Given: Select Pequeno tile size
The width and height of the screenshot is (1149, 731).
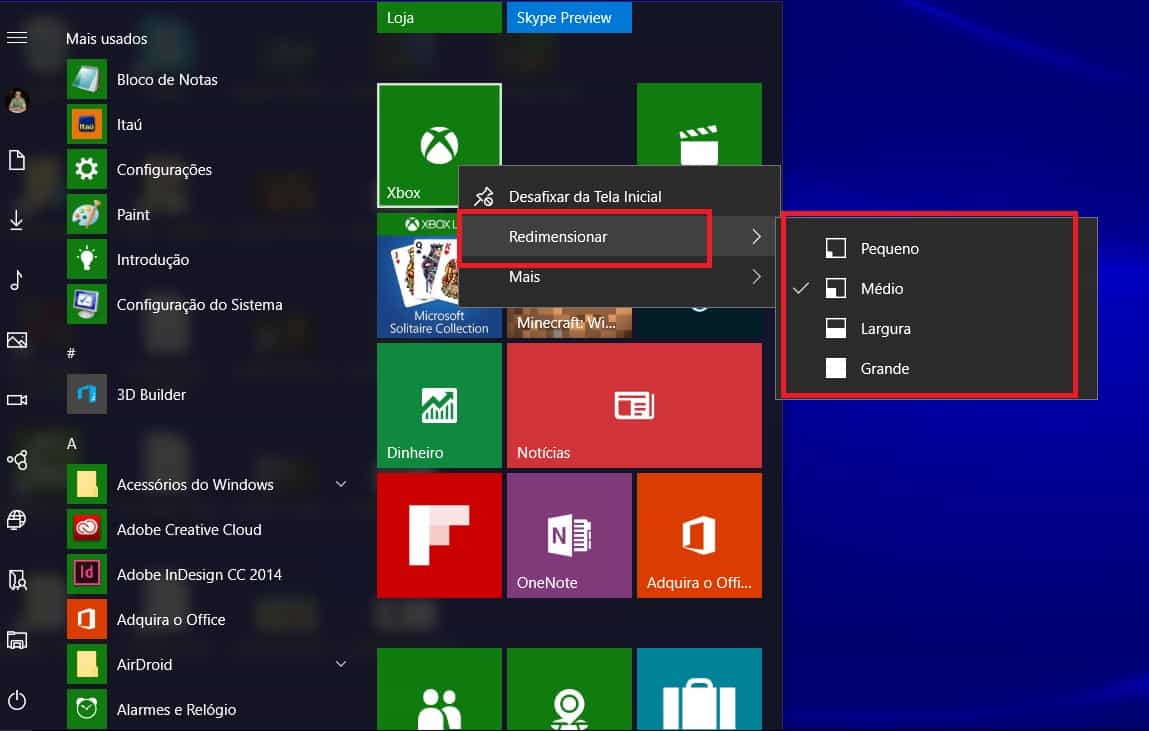Looking at the screenshot, I should coord(936,248).
